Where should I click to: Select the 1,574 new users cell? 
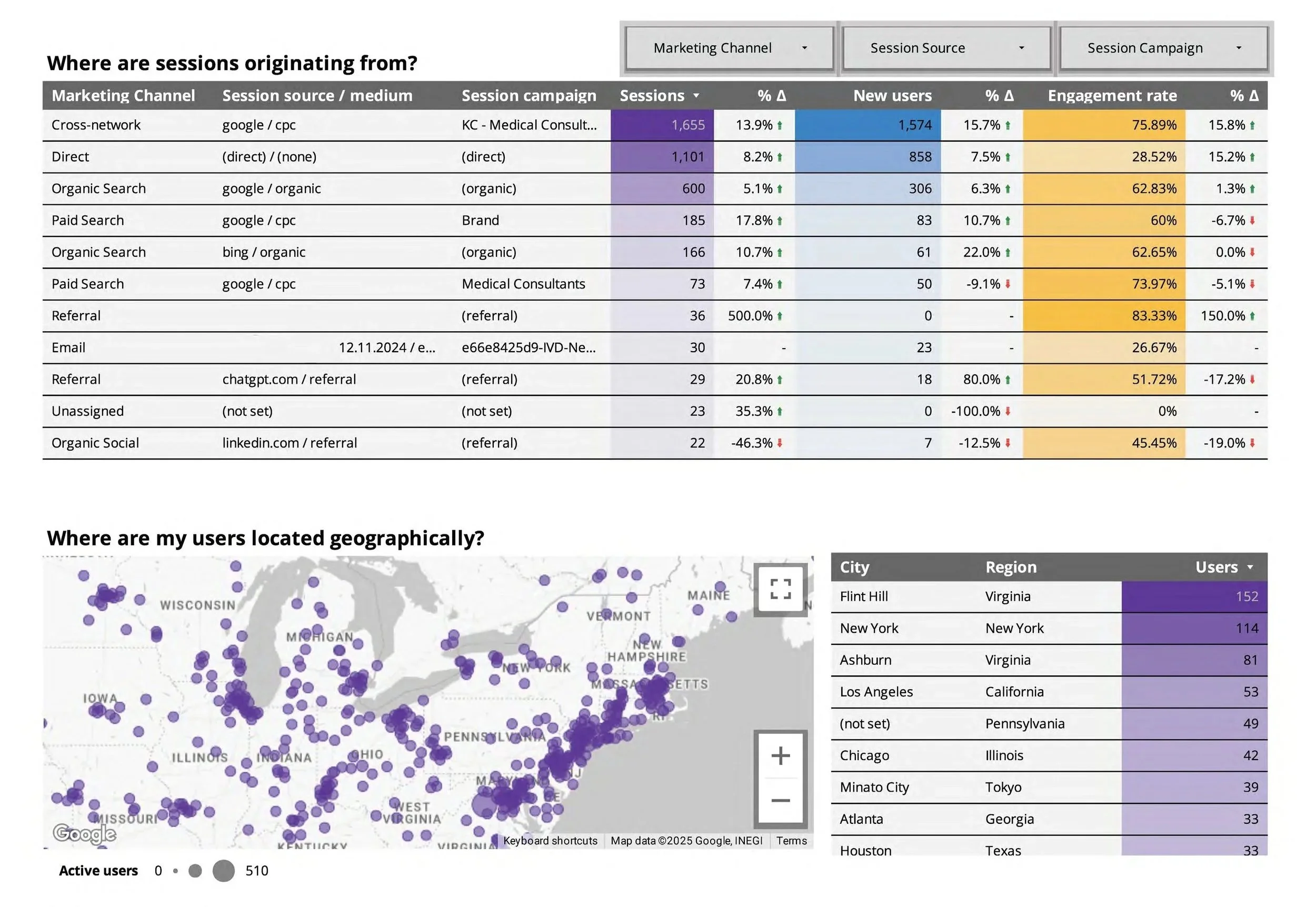[868, 125]
